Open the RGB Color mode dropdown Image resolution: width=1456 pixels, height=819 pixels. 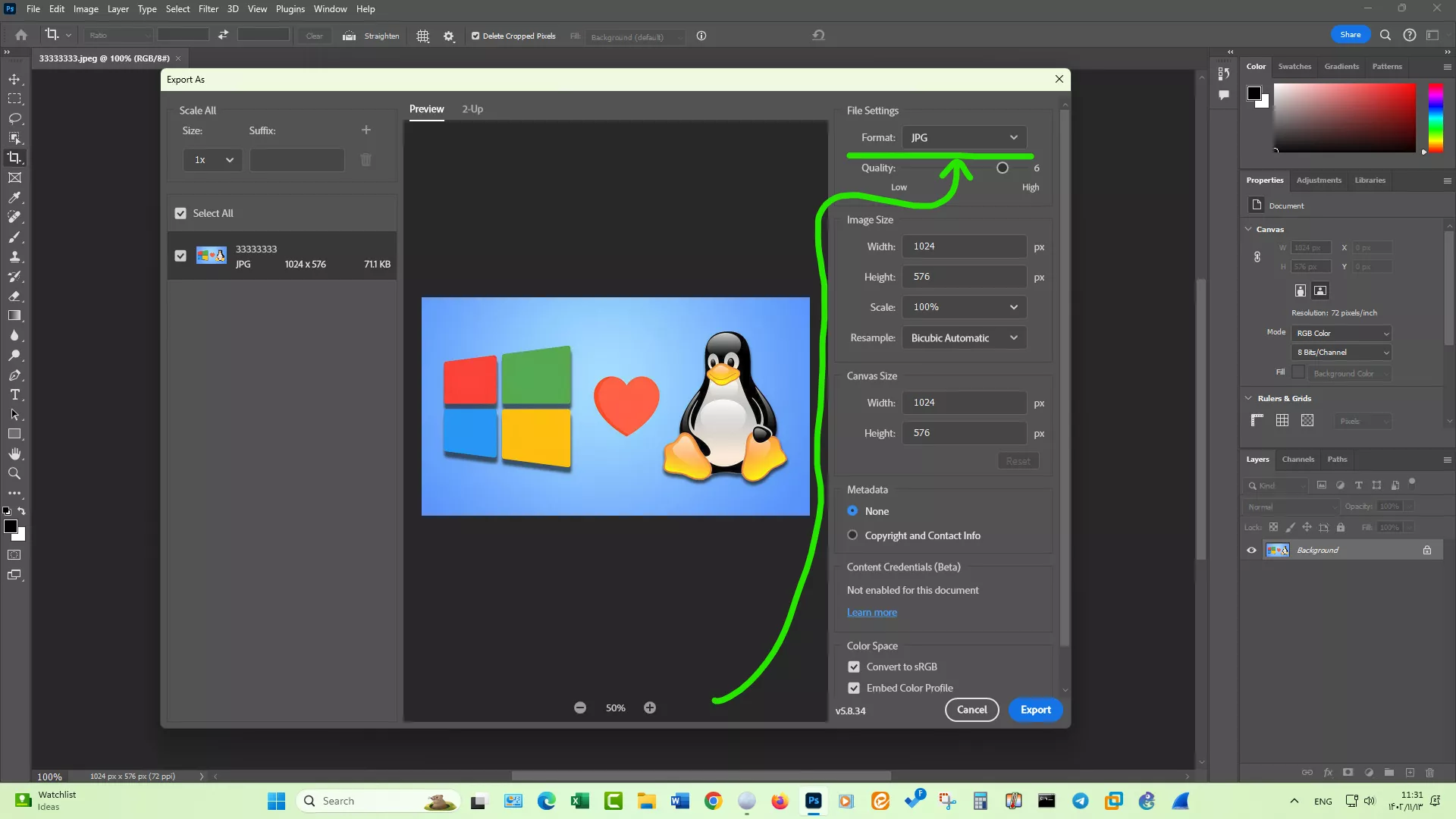coord(1341,333)
